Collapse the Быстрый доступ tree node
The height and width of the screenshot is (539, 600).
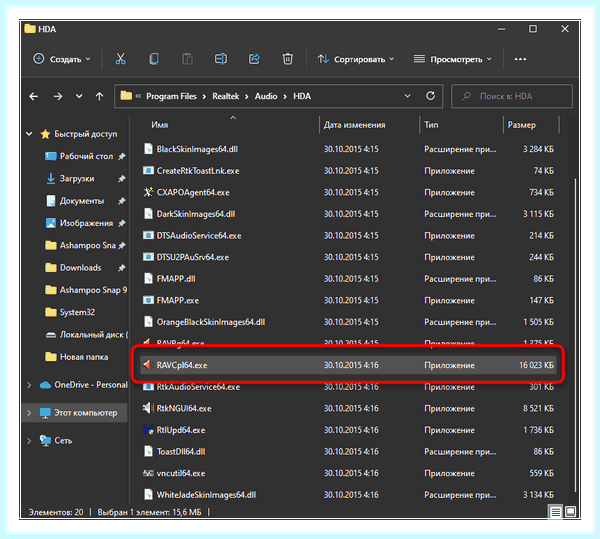coord(29,134)
